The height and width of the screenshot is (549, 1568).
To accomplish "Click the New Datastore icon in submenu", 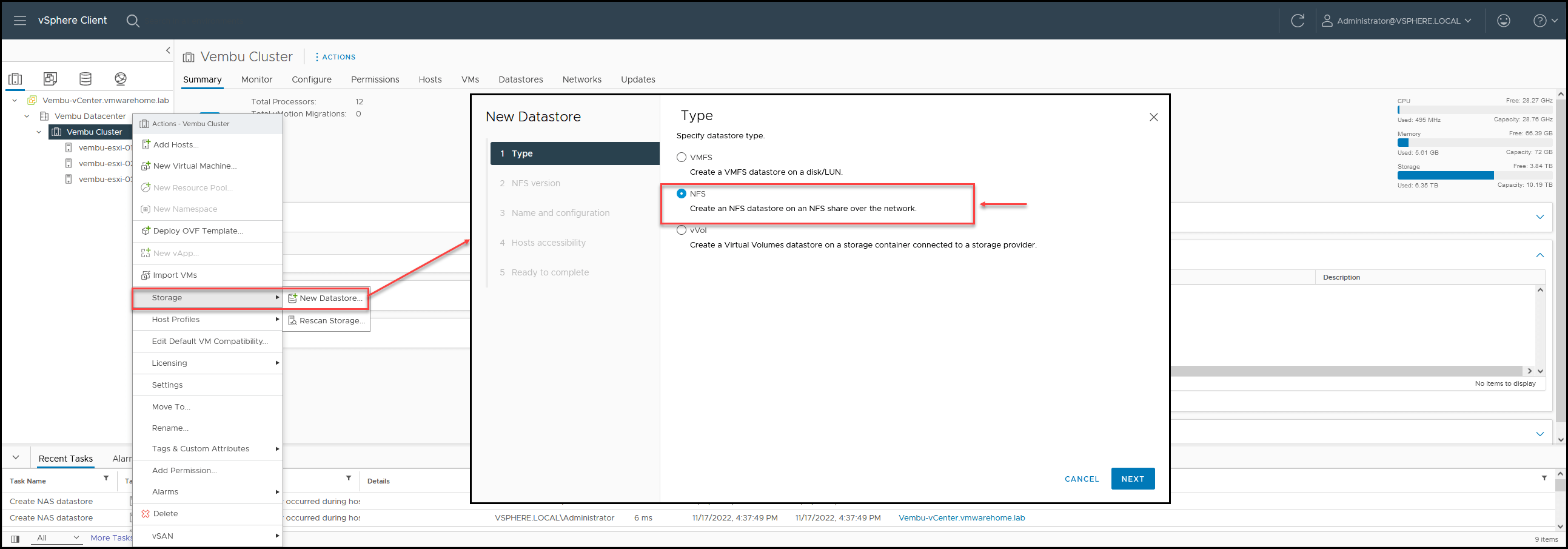I will (292, 298).
